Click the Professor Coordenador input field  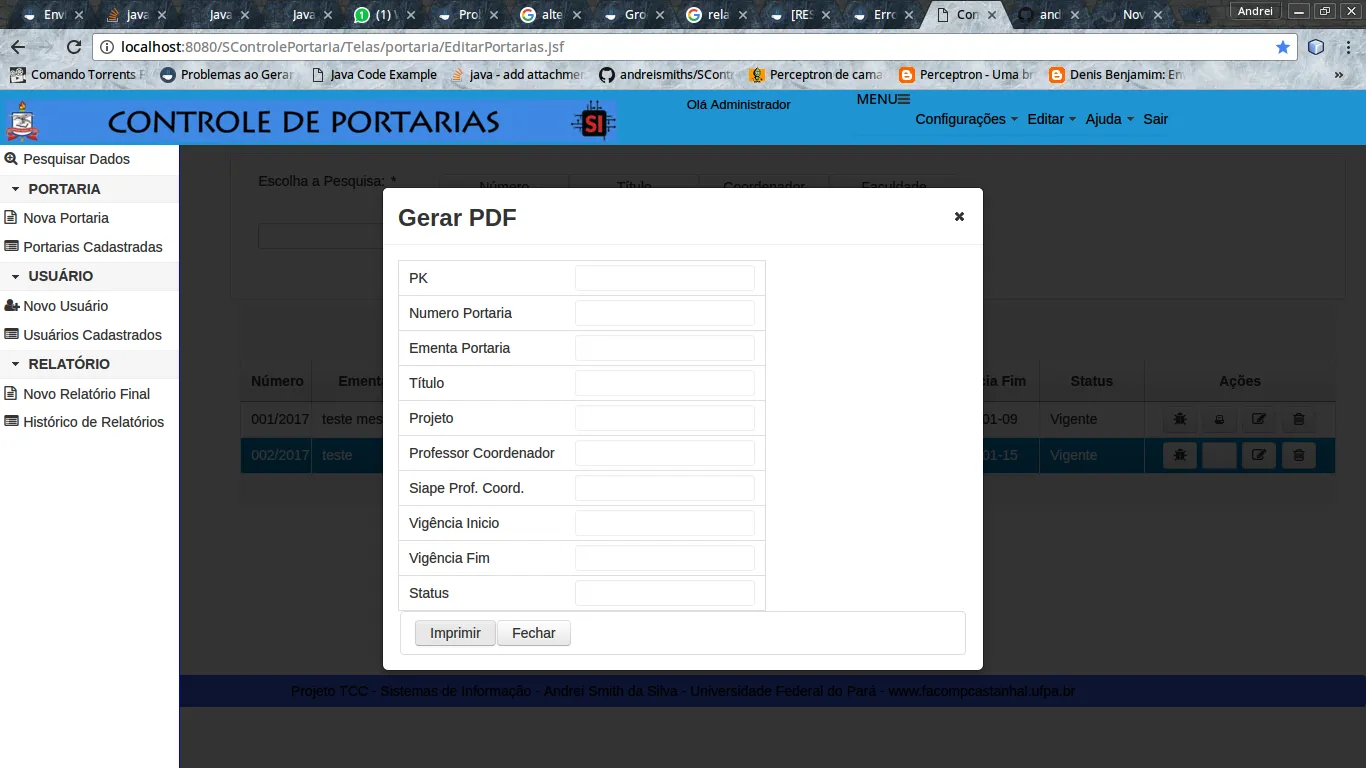click(664, 453)
